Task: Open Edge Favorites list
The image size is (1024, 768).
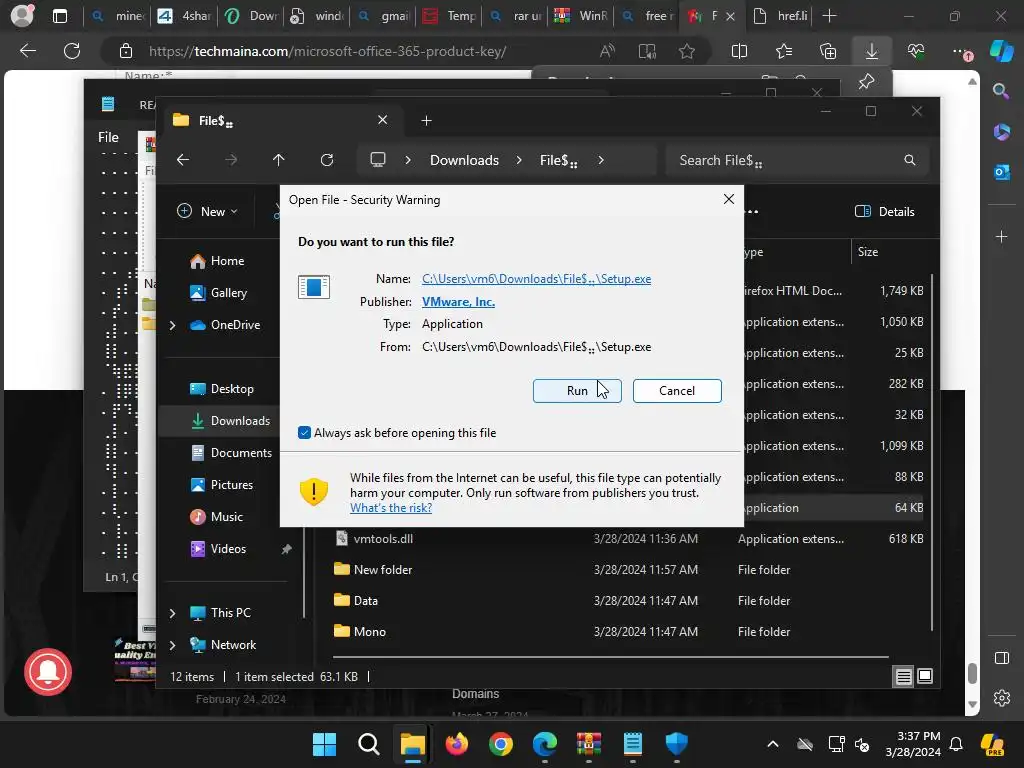Action: (x=784, y=51)
